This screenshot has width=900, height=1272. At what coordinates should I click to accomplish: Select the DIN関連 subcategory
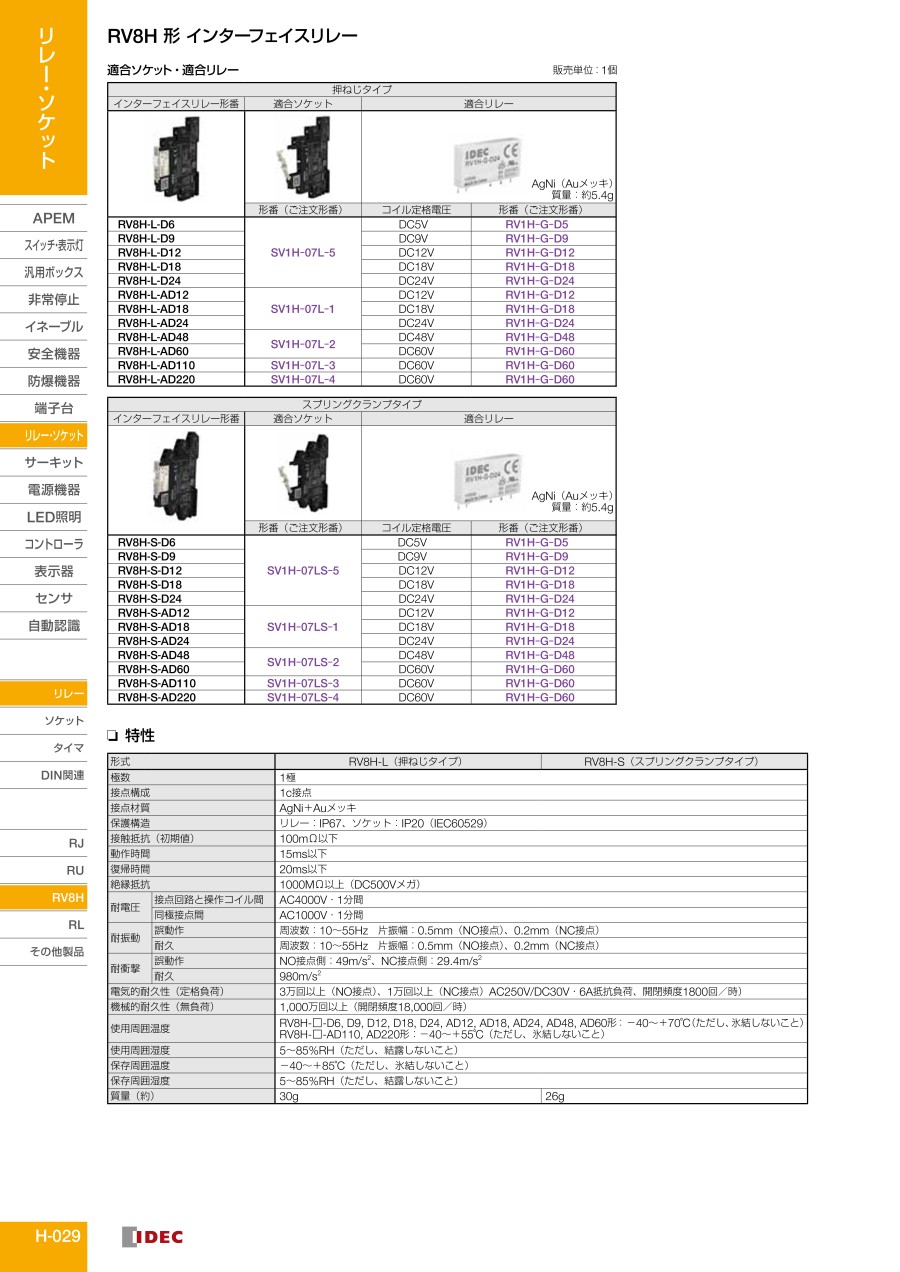tap(62, 775)
